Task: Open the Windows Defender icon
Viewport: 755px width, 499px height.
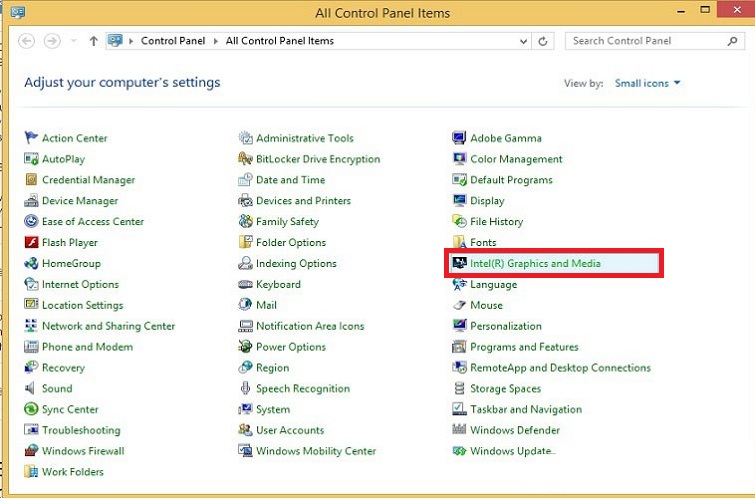Action: point(460,430)
